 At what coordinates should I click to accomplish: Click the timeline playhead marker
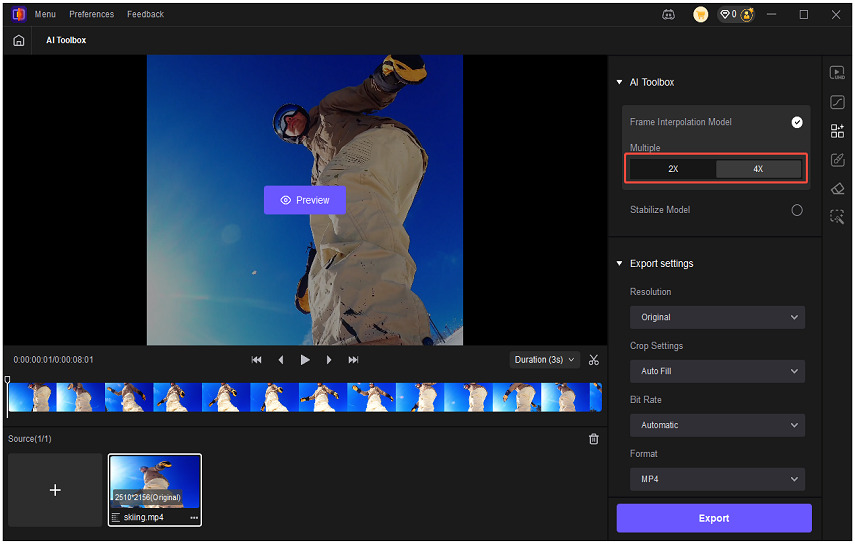click(x=8, y=380)
